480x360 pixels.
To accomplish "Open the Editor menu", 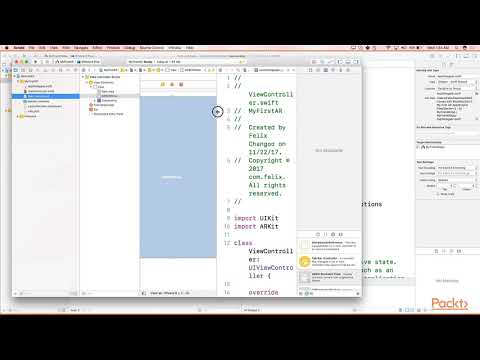I will point(97,48).
